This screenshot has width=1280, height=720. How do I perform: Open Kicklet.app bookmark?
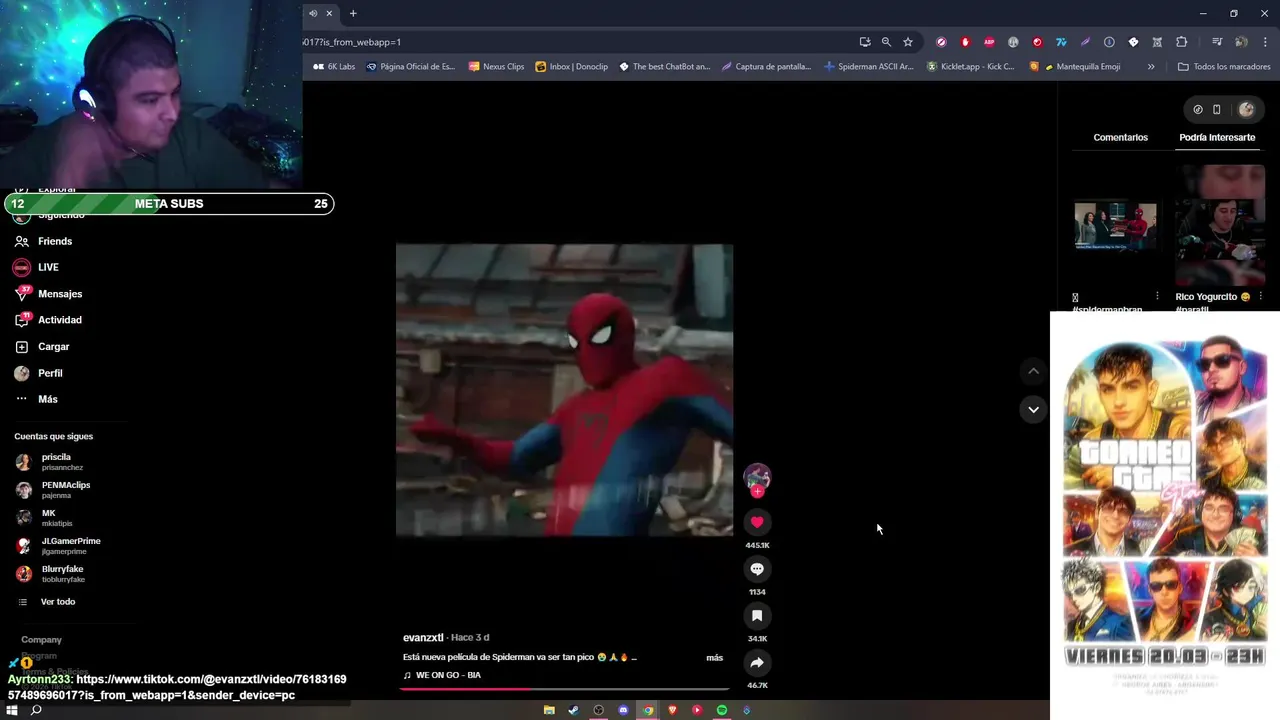(971, 67)
